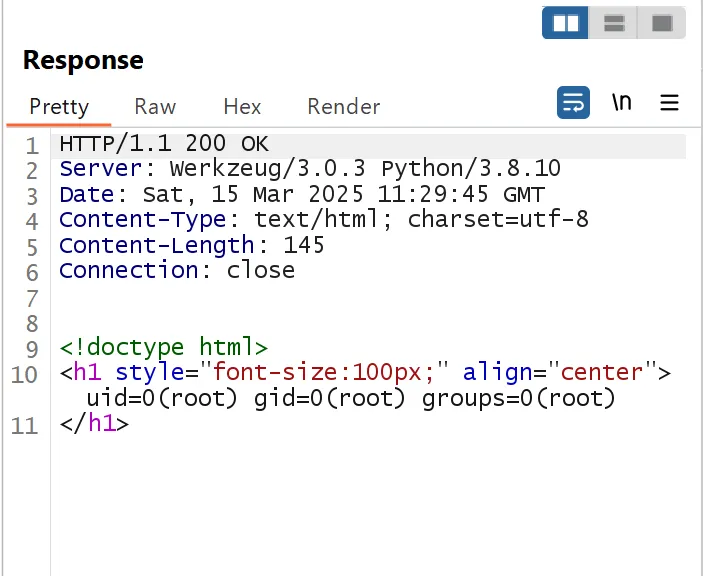Viewport: 703px width, 576px height.
Task: Open the Hex view tab
Action: click(242, 106)
